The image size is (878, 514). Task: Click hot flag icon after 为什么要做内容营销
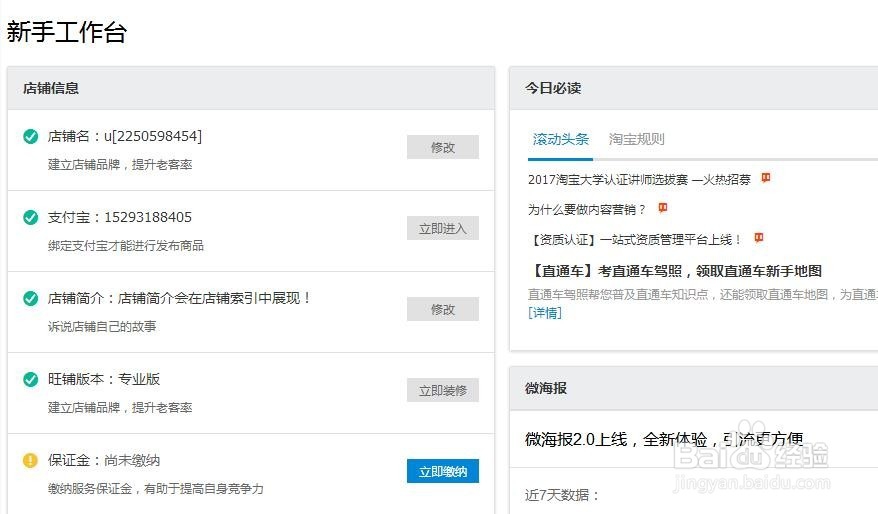pyautogui.click(x=662, y=208)
